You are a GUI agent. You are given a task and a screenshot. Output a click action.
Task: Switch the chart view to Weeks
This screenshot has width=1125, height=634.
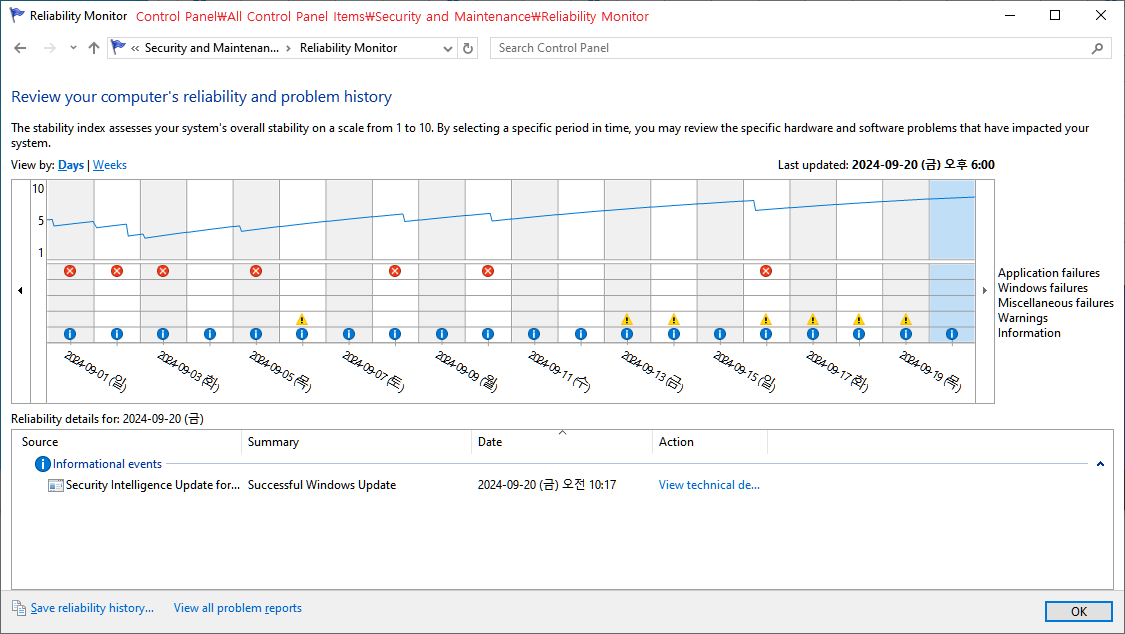coord(110,165)
